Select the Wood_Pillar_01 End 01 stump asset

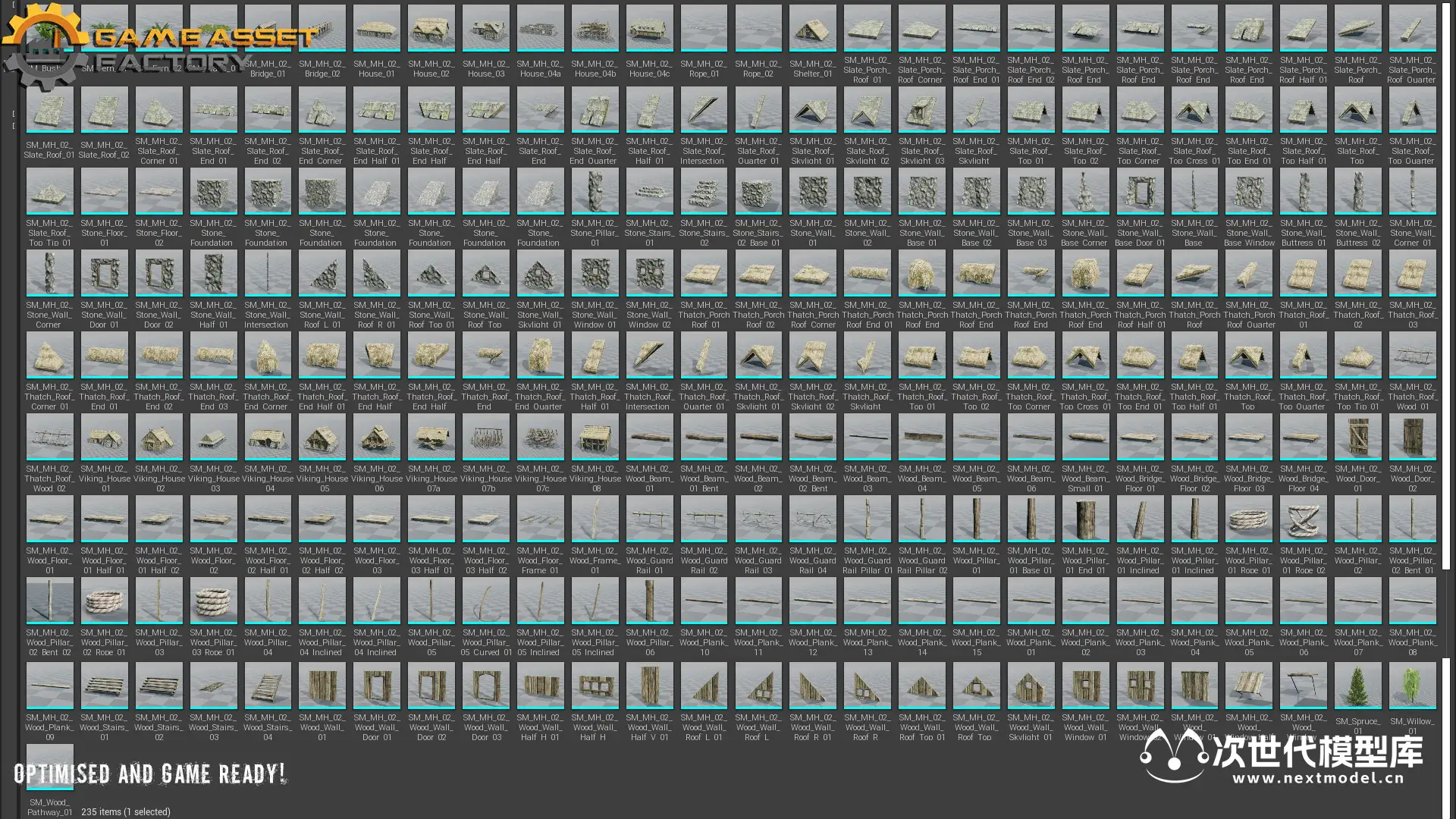pos(1085,519)
